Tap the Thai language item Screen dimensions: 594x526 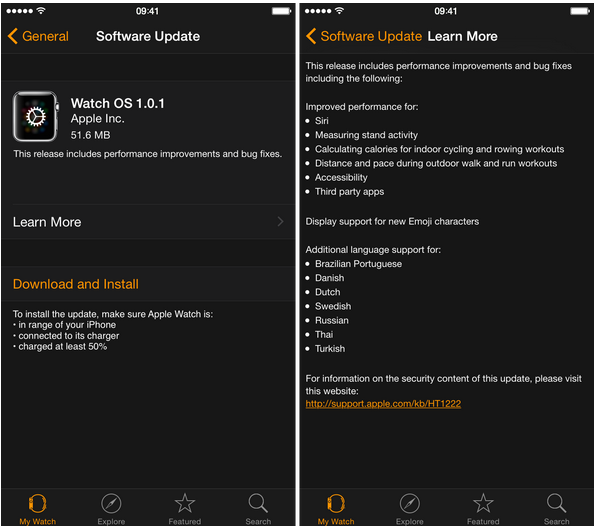pos(324,335)
